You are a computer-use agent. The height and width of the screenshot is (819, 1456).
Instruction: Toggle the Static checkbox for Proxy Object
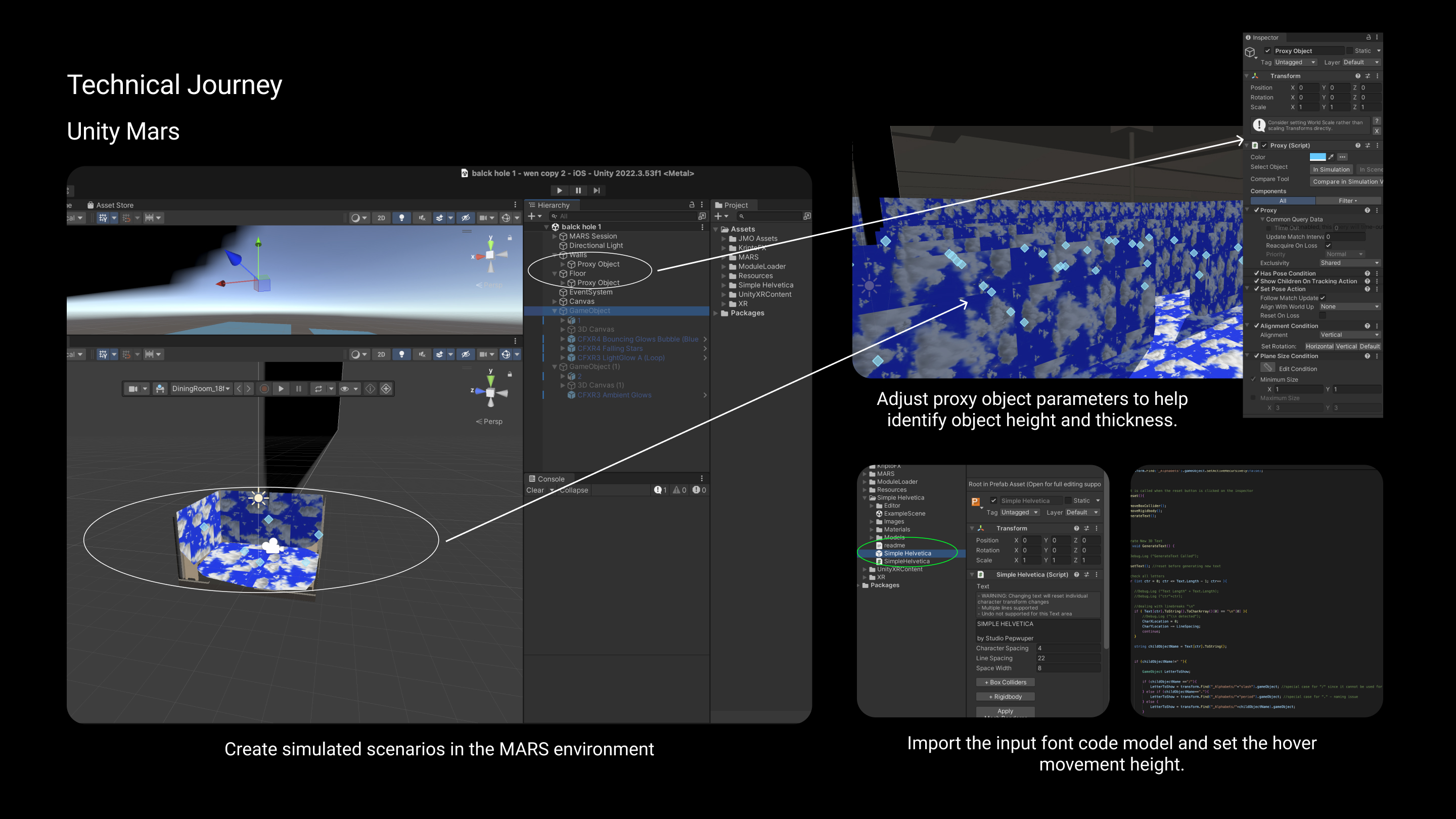pos(1350,51)
